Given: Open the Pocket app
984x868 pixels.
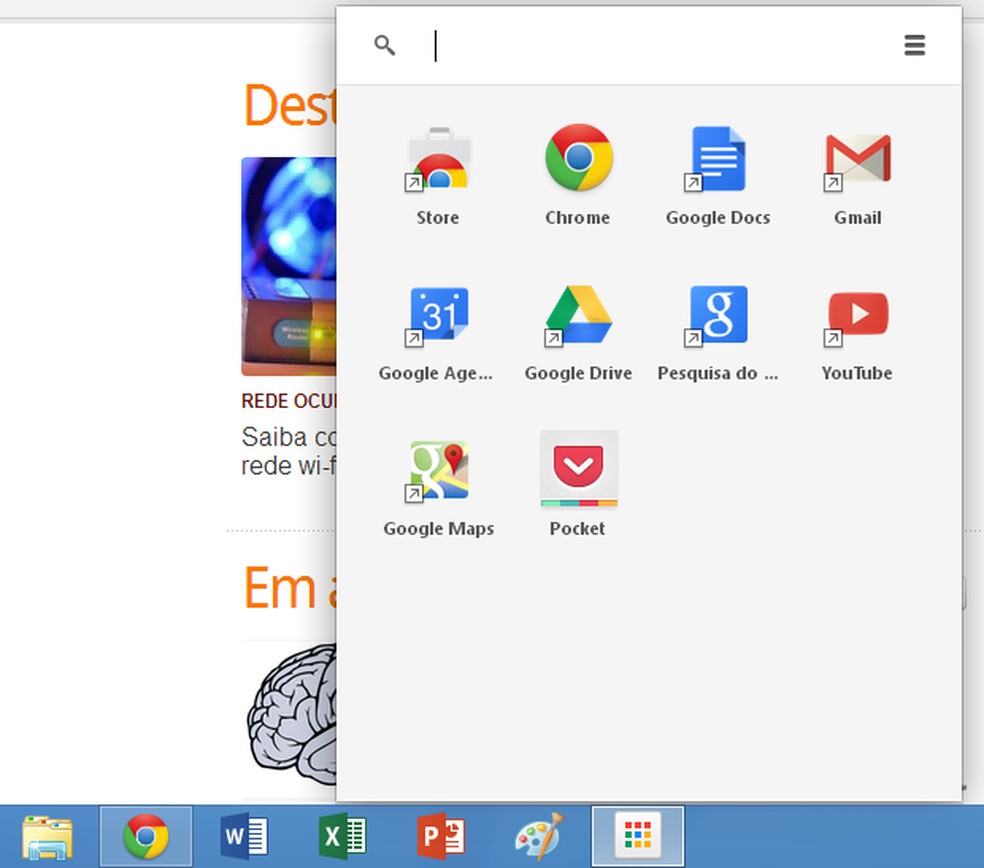Looking at the screenshot, I should pos(577,470).
